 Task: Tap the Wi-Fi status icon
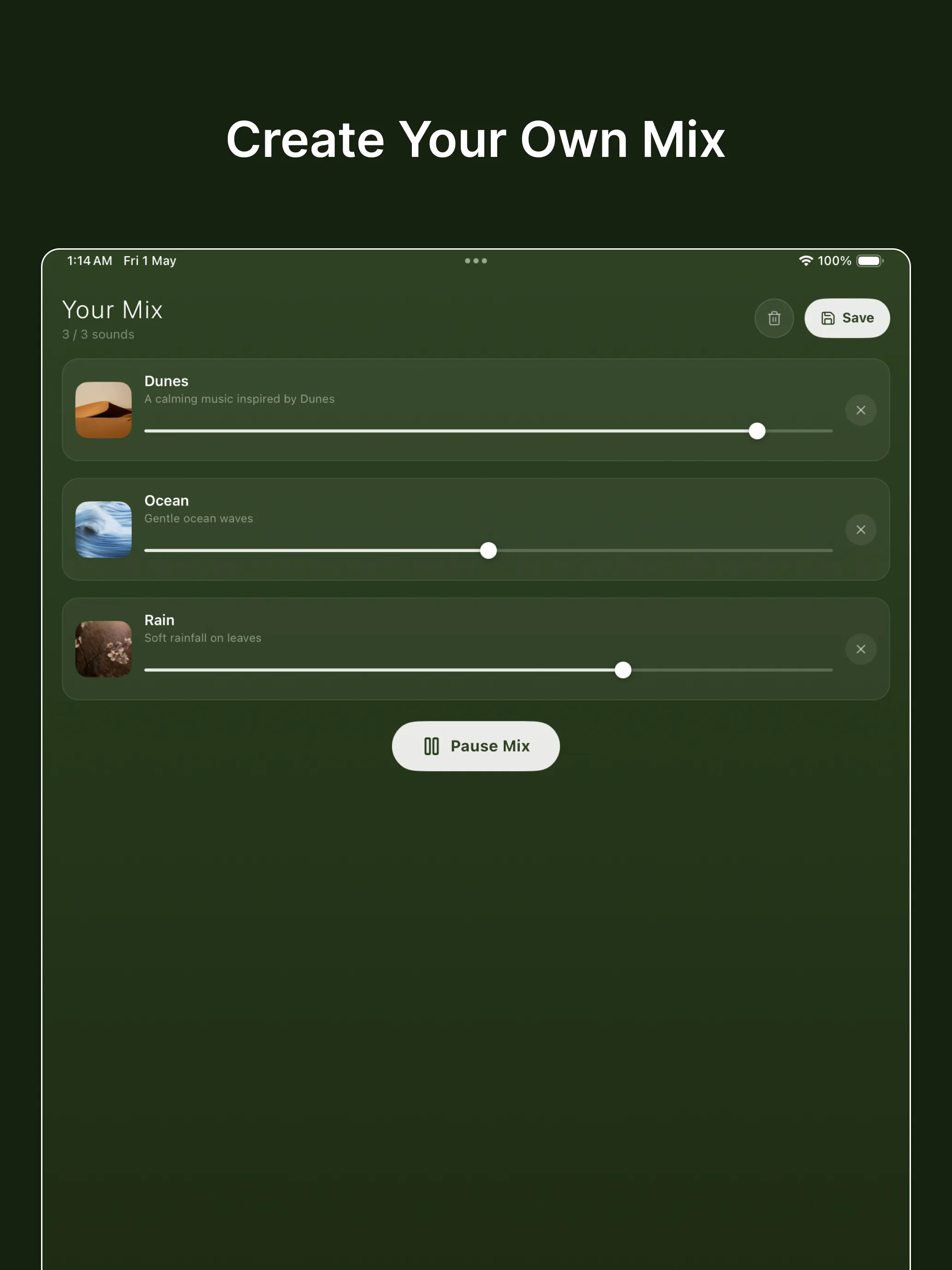point(806,261)
